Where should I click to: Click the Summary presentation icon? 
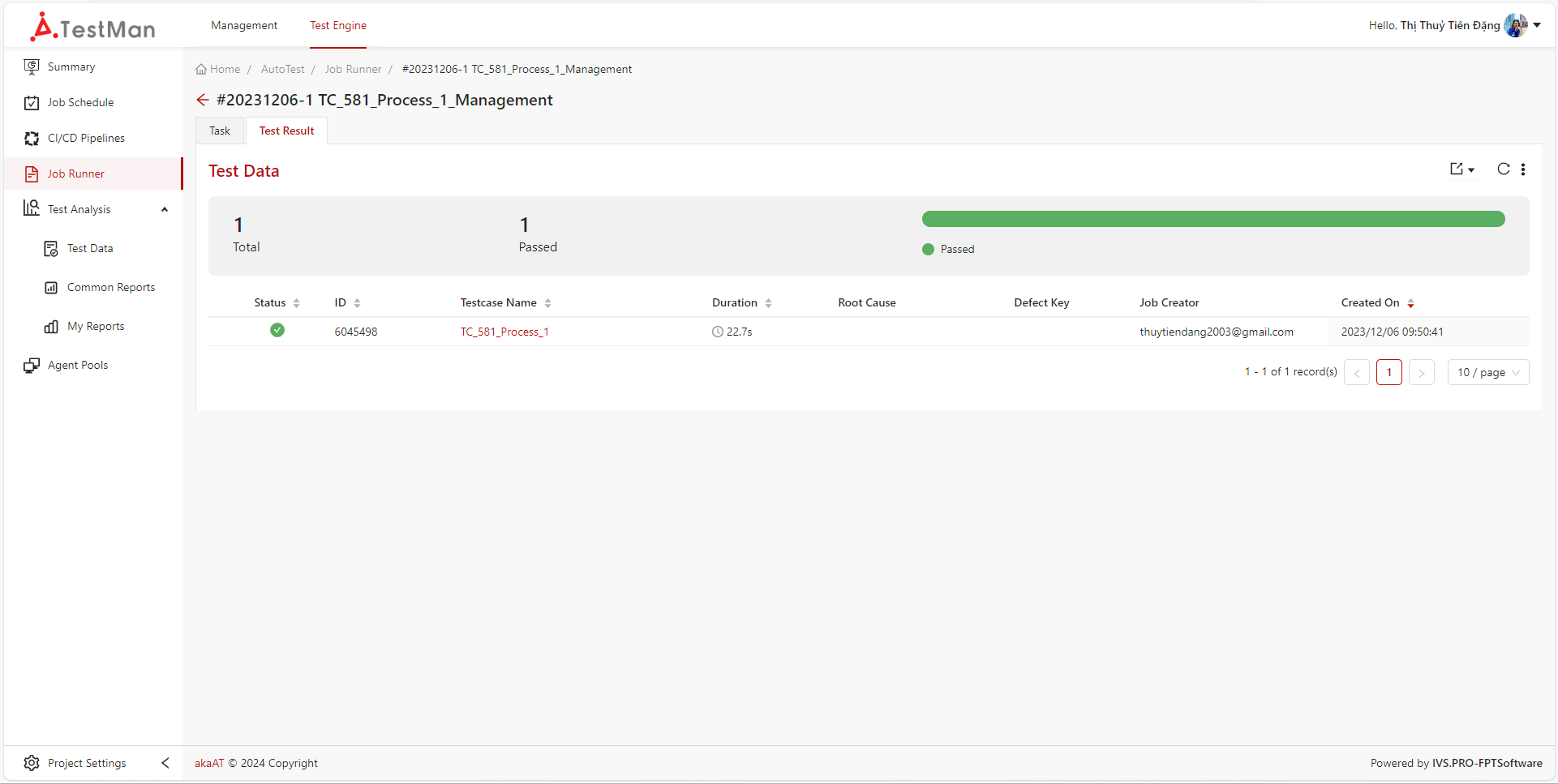(x=32, y=66)
